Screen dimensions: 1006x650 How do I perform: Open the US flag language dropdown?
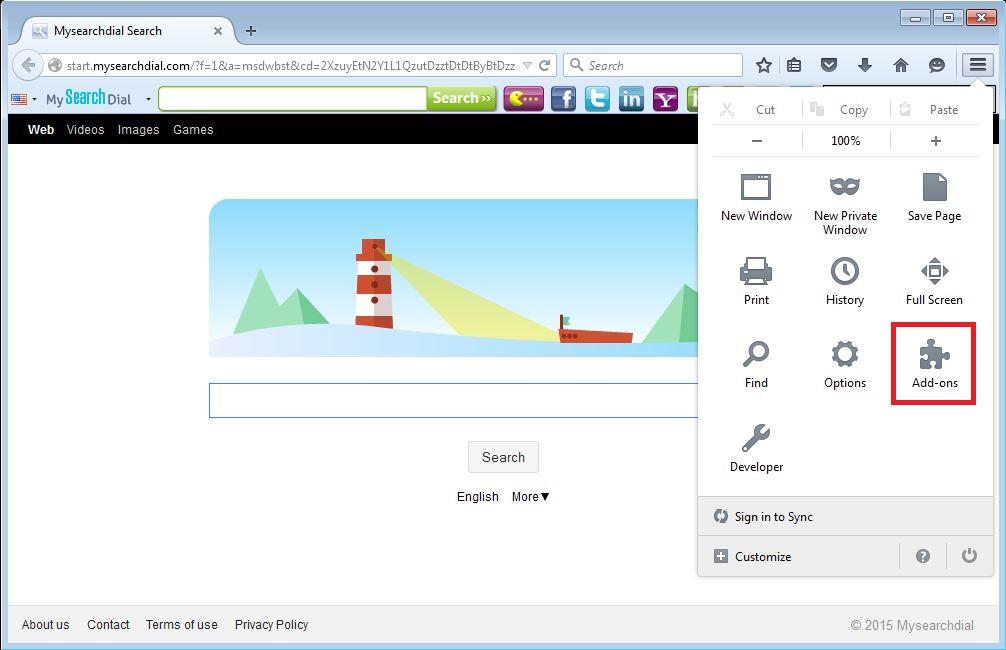click(x=24, y=99)
